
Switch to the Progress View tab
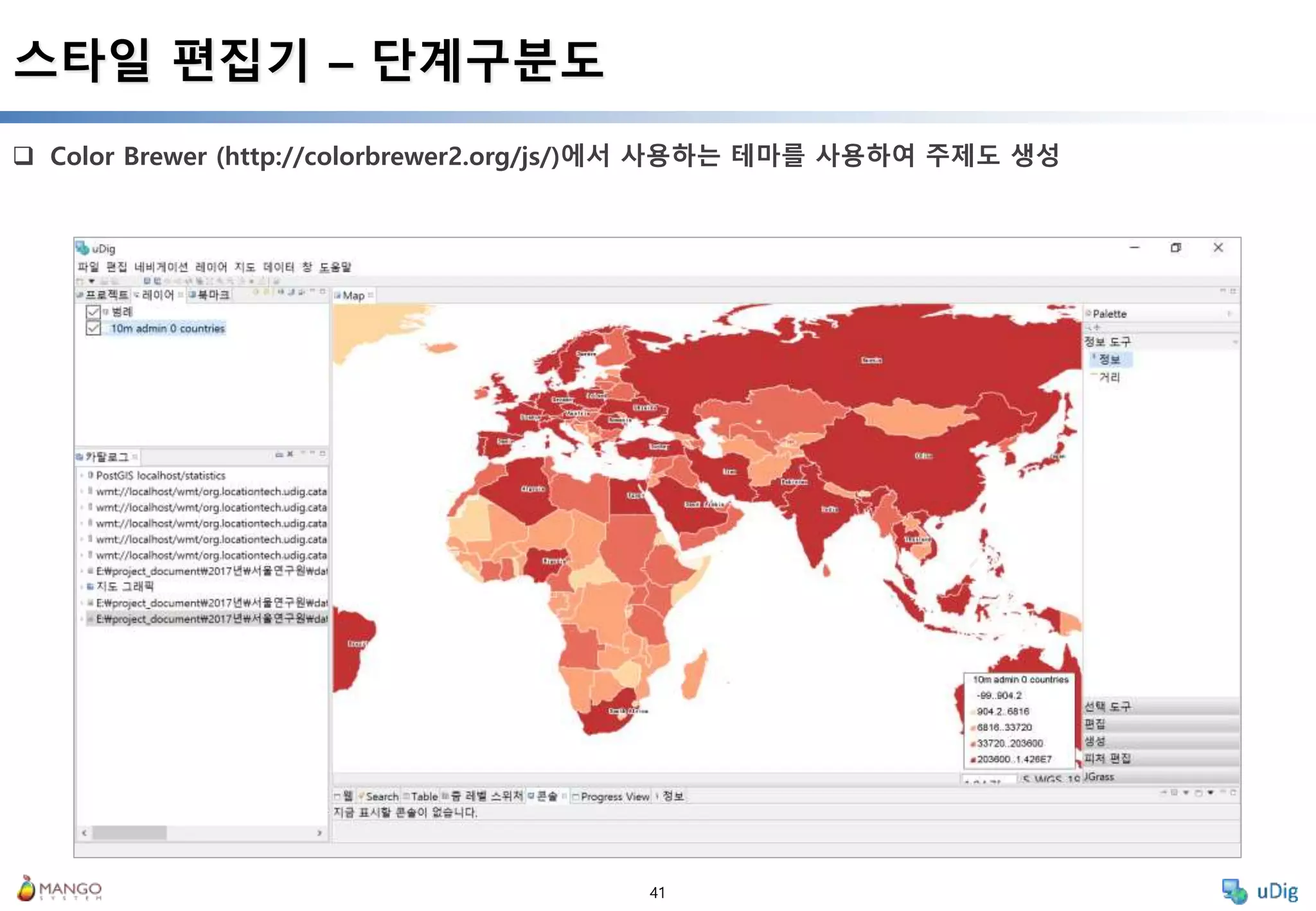point(611,796)
